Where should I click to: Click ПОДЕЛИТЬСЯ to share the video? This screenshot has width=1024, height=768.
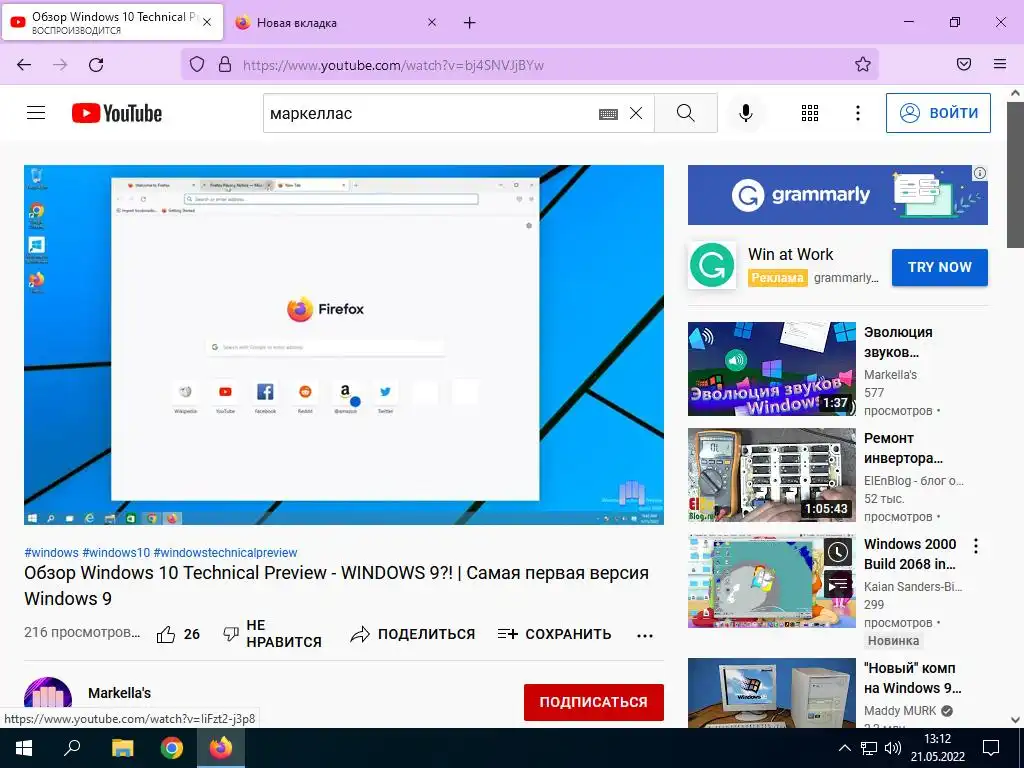coord(413,634)
